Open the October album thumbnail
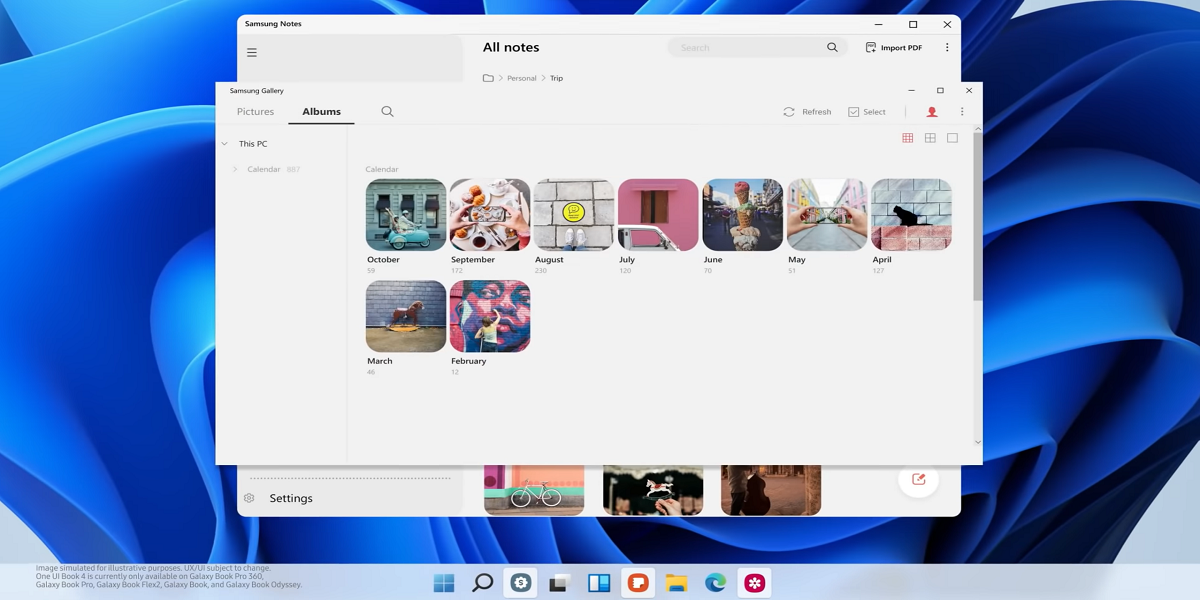Viewport: 1200px width, 600px height. coord(406,215)
